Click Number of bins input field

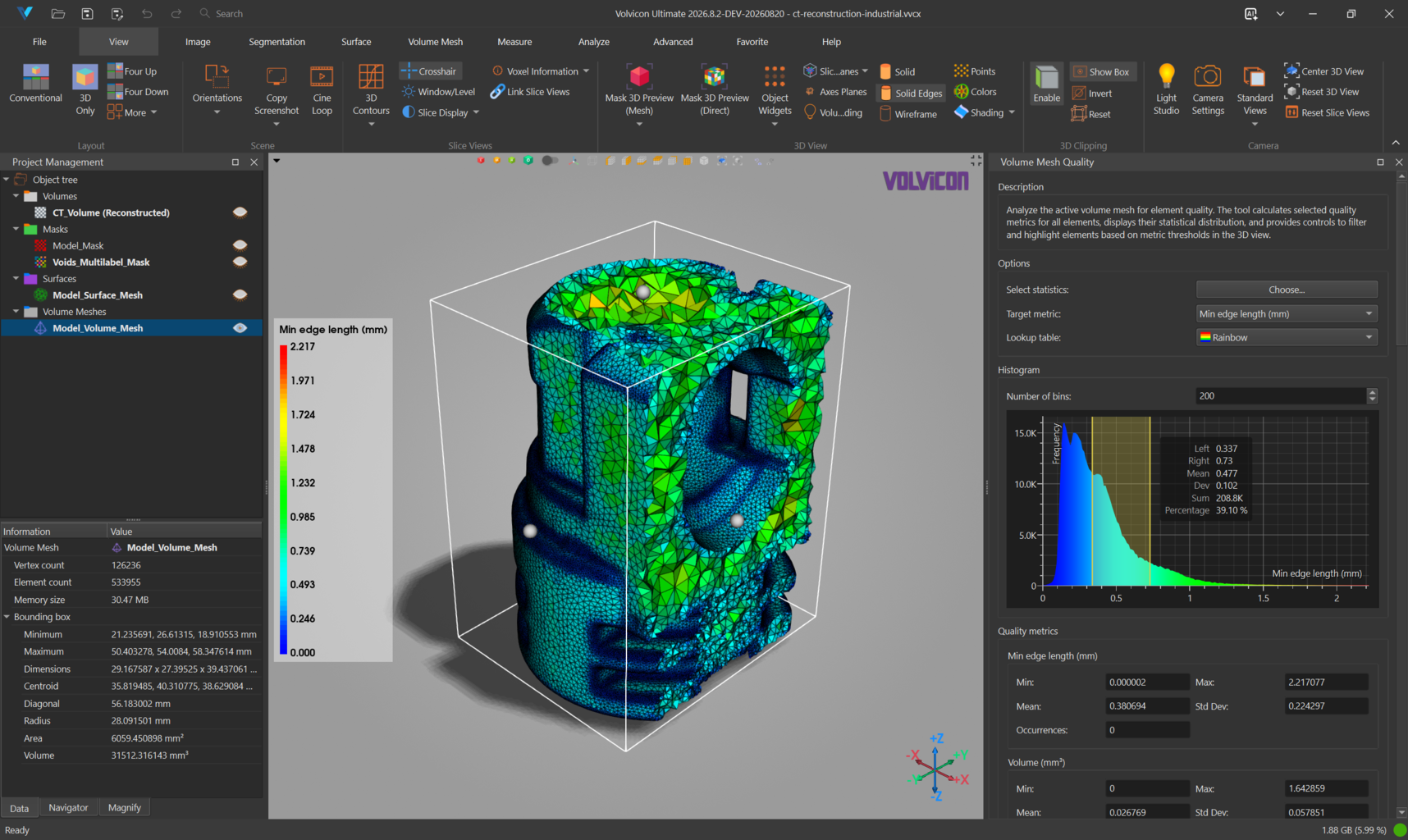(1280, 395)
